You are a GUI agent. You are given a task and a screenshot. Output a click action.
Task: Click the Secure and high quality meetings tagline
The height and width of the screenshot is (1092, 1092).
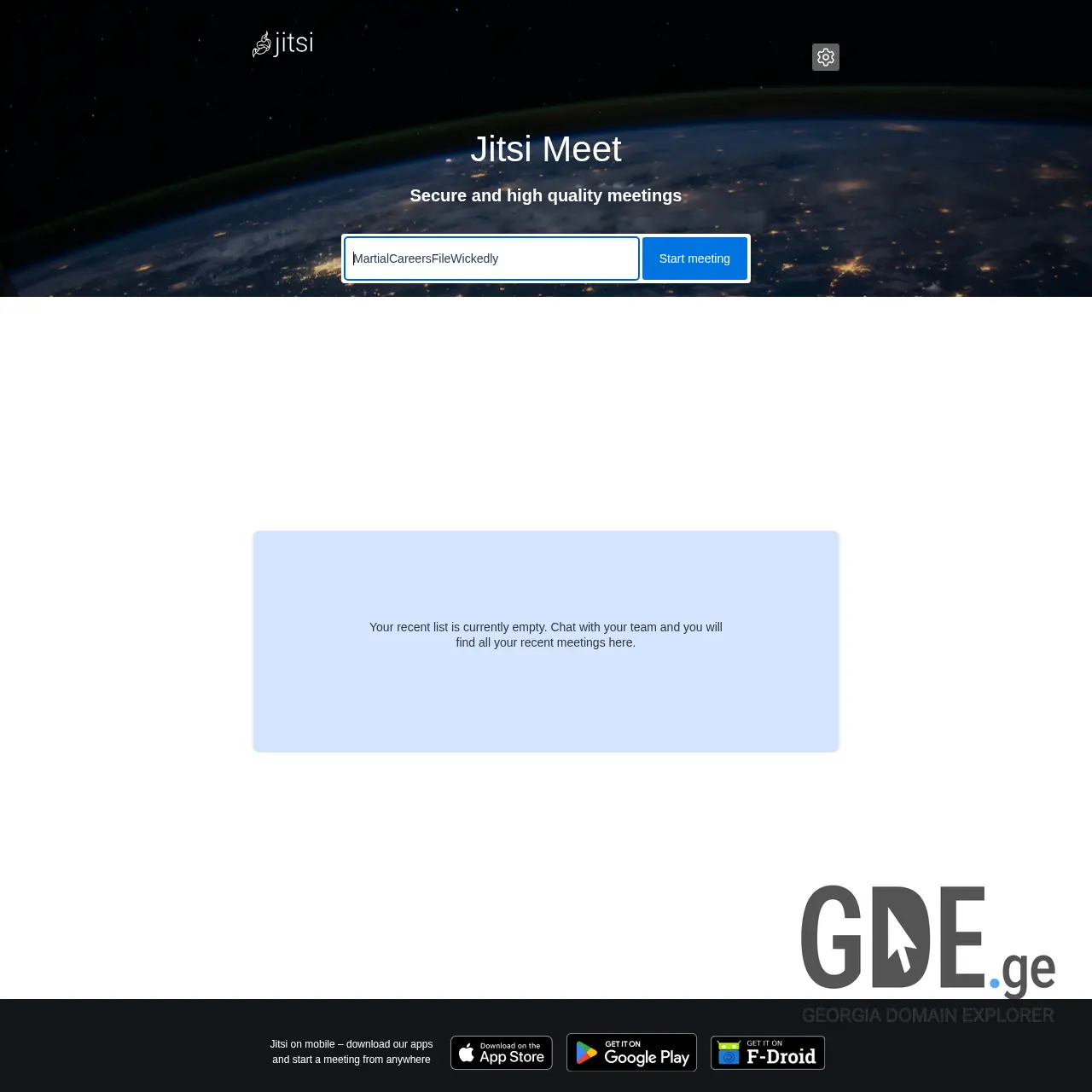(546, 195)
